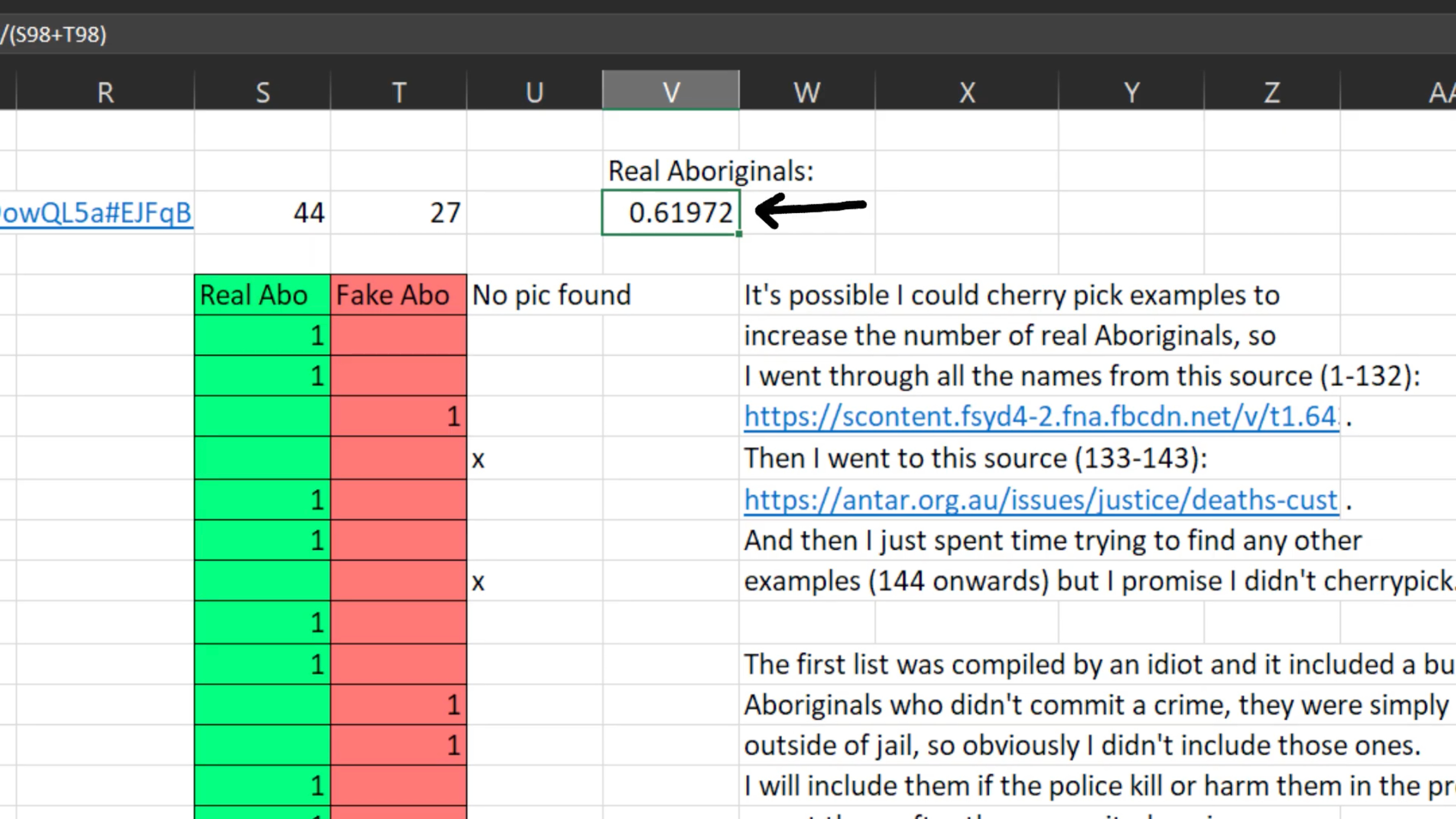Select the red header cell in column T
Viewport: 1456px width, 819px height.
coord(399,295)
